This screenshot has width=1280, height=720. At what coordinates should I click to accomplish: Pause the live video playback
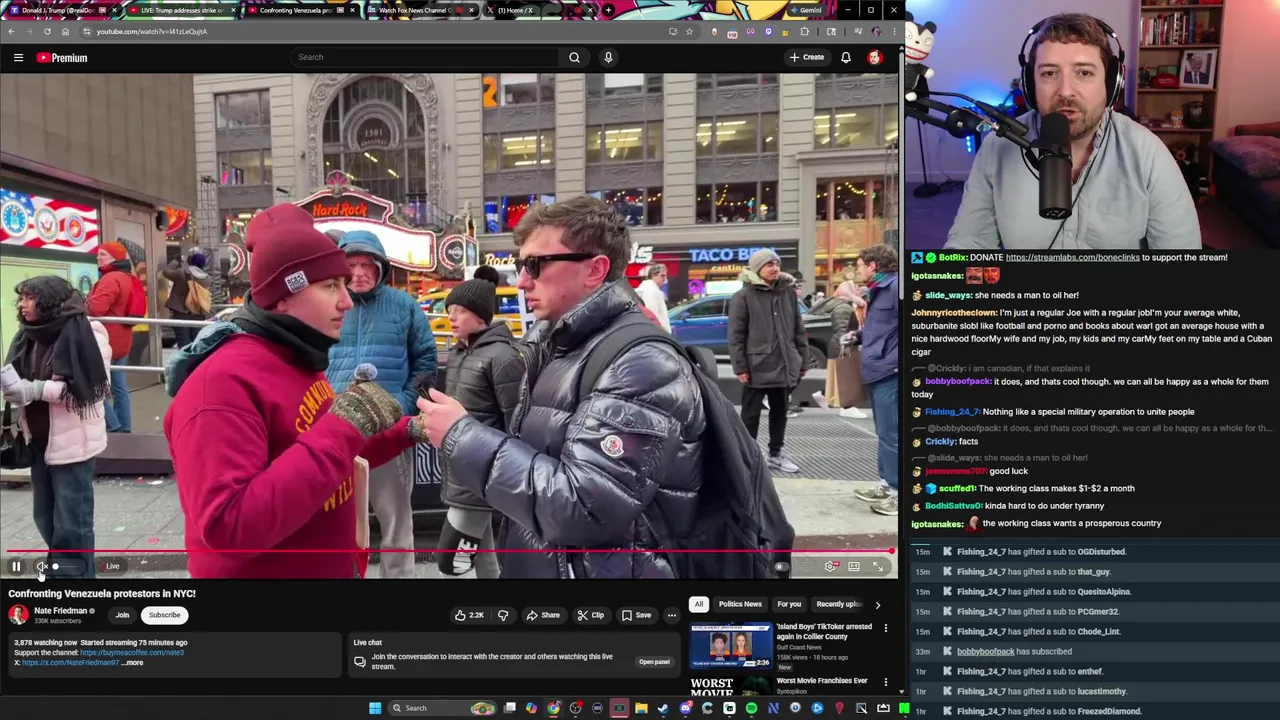16,567
